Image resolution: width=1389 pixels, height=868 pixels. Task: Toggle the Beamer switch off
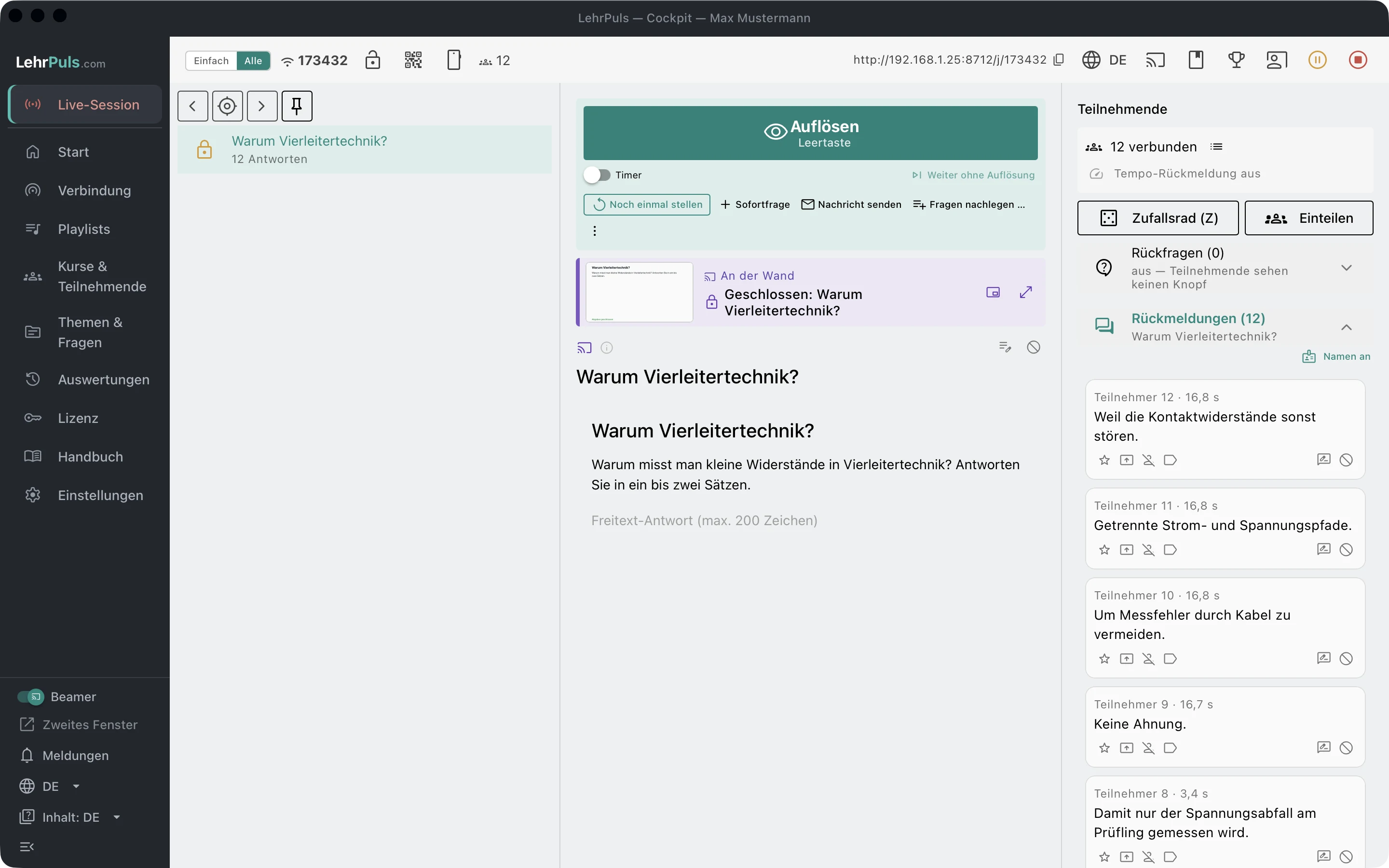click(x=30, y=697)
